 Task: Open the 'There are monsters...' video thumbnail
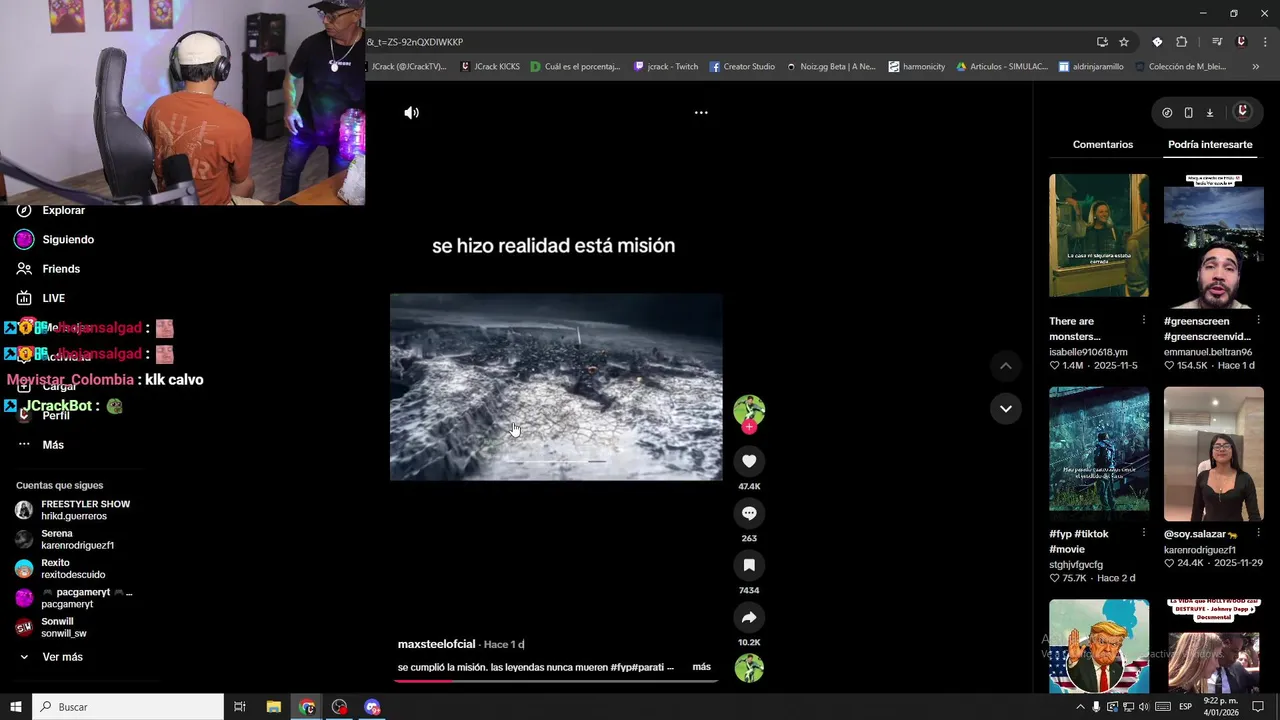[x=1099, y=235]
